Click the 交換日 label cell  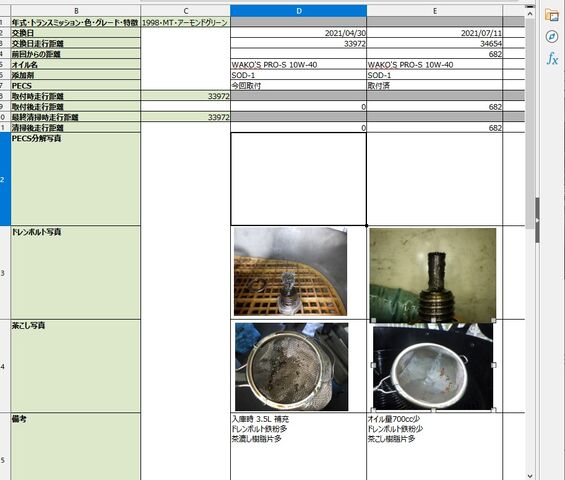coord(76,33)
